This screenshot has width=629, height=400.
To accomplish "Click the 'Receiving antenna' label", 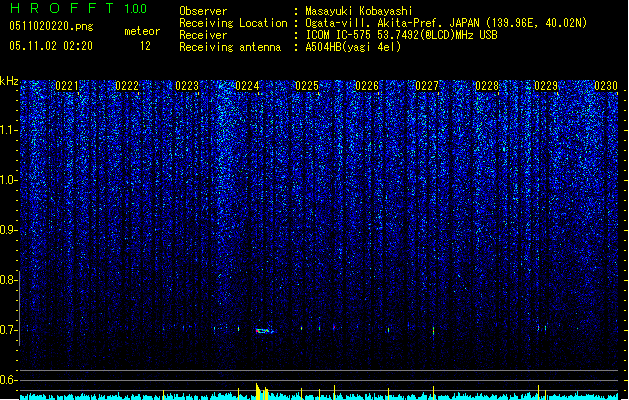I will click(230, 47).
